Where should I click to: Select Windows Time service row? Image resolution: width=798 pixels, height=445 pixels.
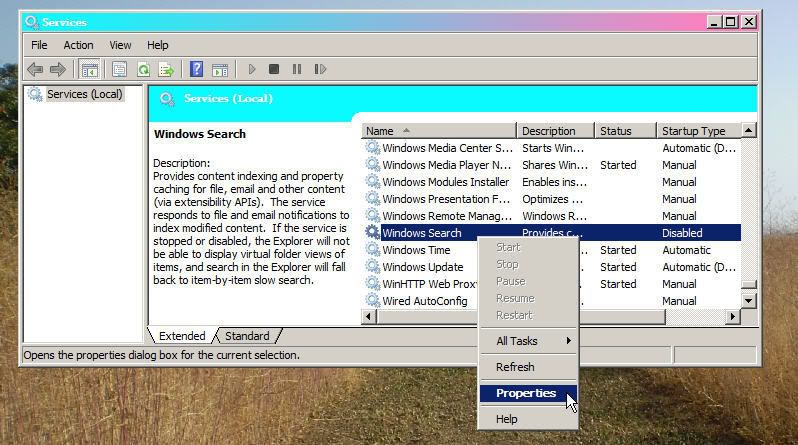[551, 250]
